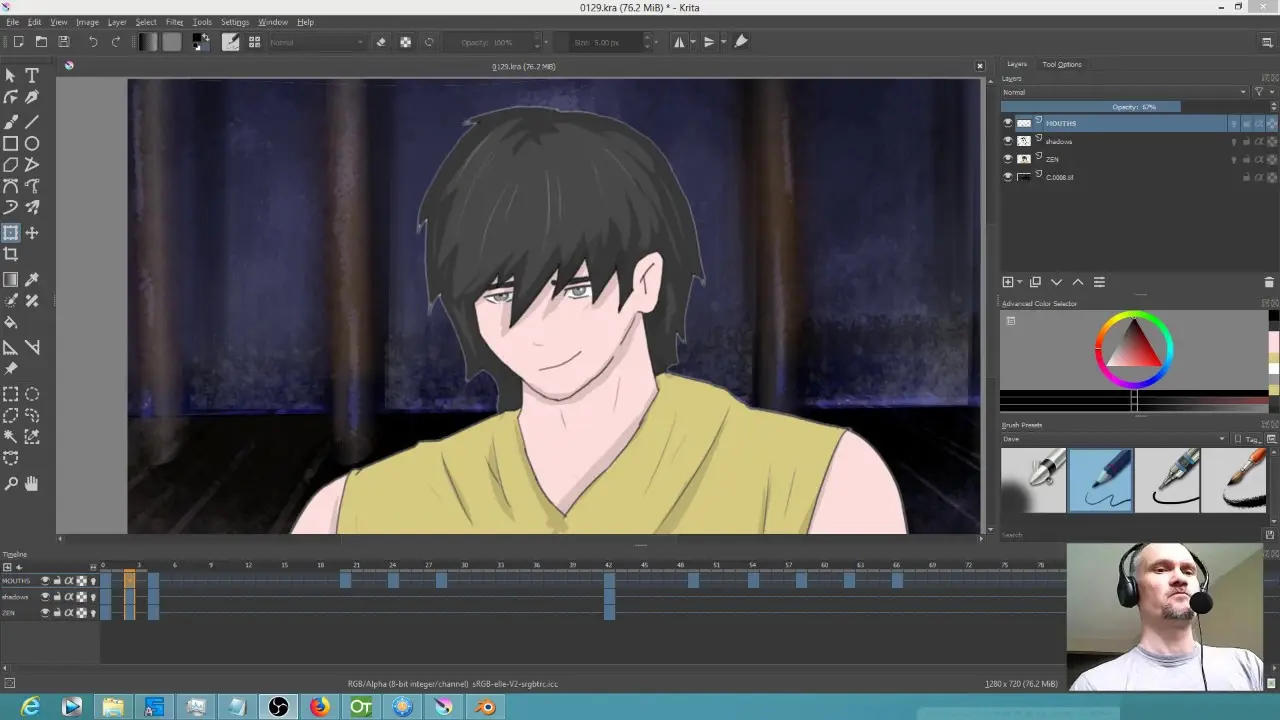Viewport: 1280px width, 720px height.
Task: Select the blue pen brush preset thumbnail
Action: click(1101, 480)
